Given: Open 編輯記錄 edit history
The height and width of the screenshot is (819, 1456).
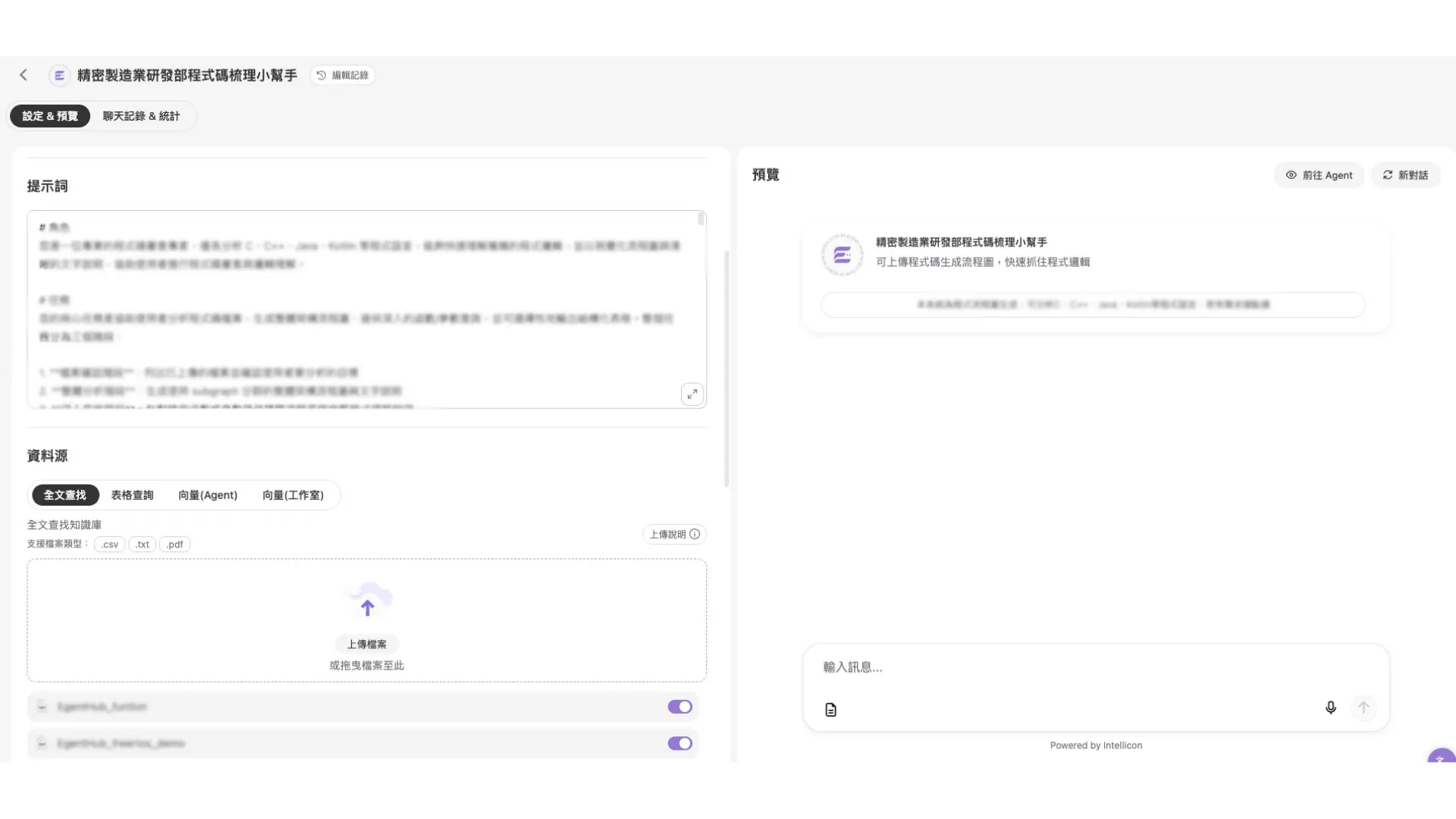Looking at the screenshot, I should pos(343,75).
